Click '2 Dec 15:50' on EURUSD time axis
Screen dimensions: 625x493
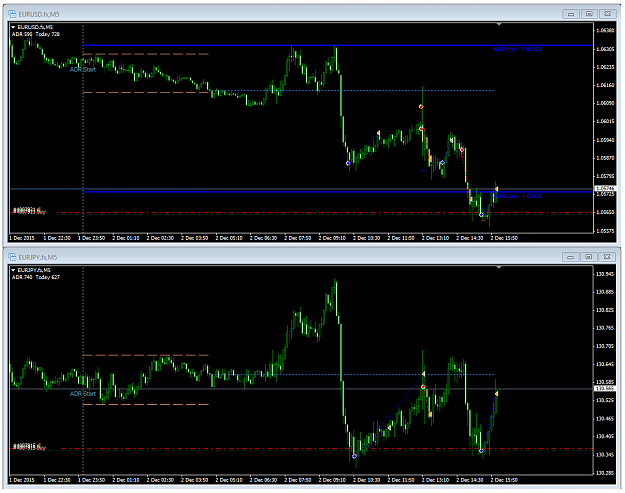coord(504,238)
